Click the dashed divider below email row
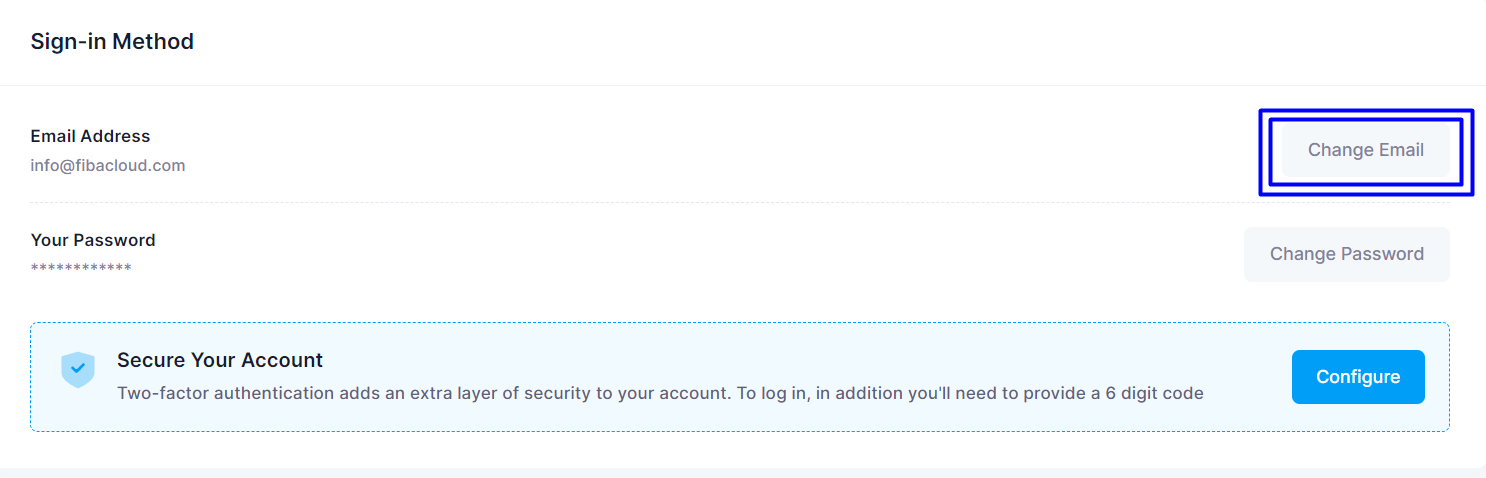 pyautogui.click(x=740, y=202)
